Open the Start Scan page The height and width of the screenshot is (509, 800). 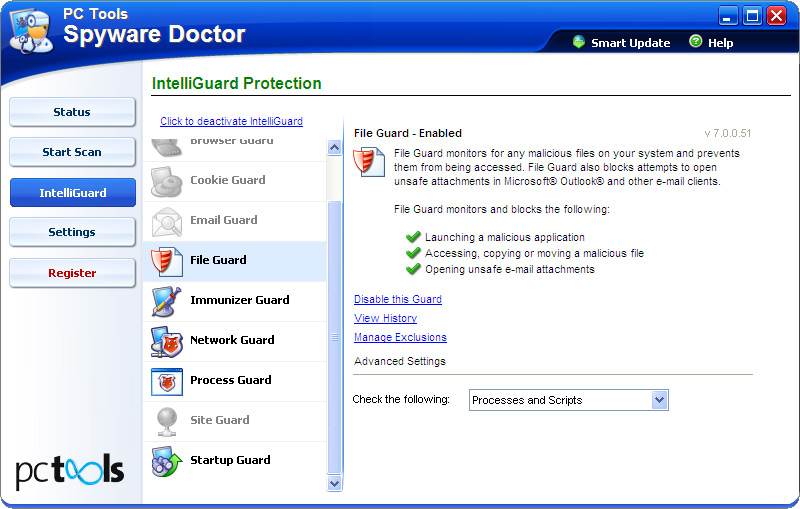tap(72, 152)
